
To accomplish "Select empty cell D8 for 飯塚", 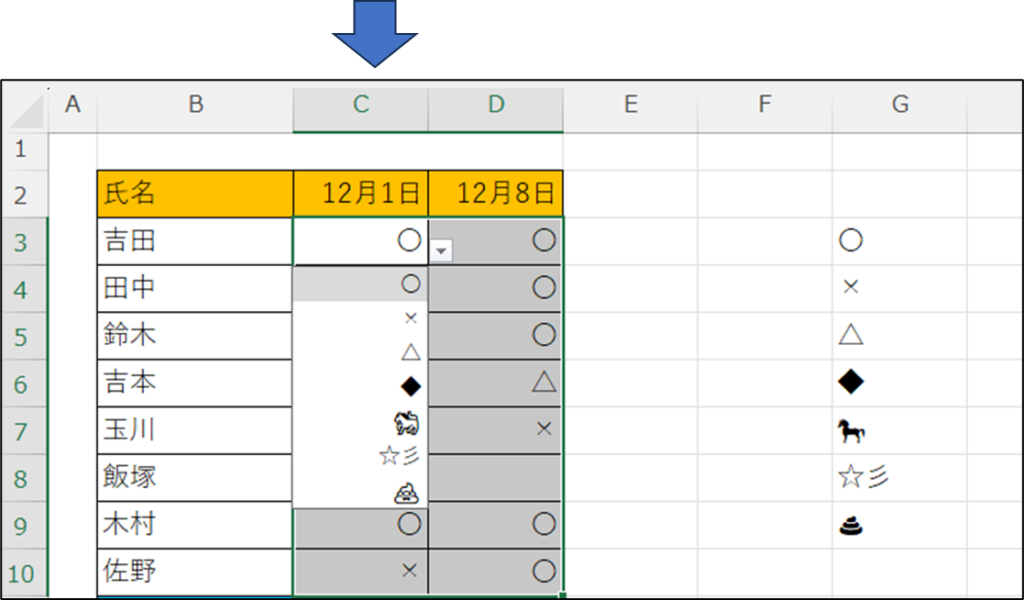I will (495, 478).
